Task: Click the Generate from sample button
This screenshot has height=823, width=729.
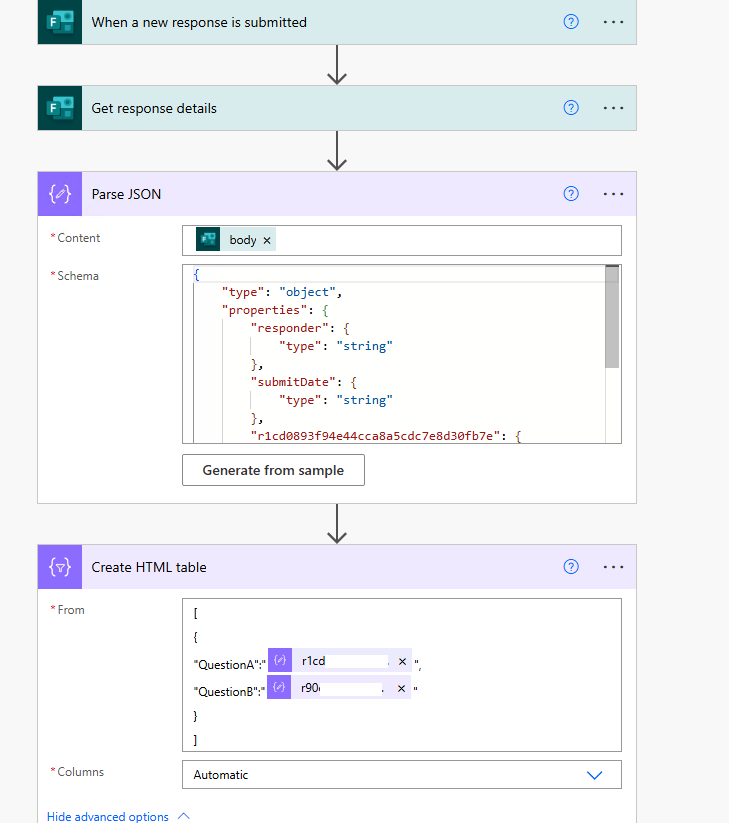Action: (273, 470)
